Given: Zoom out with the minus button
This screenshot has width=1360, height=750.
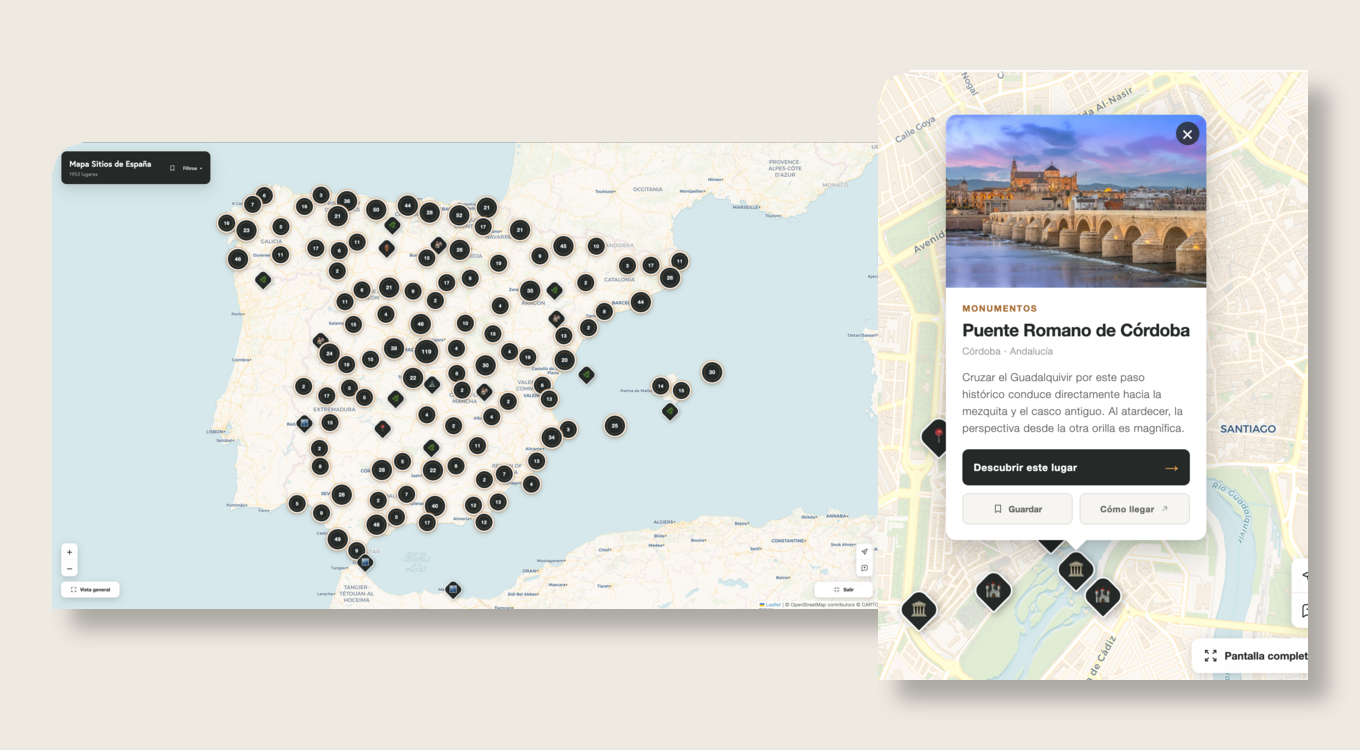Looking at the screenshot, I should click(69, 568).
